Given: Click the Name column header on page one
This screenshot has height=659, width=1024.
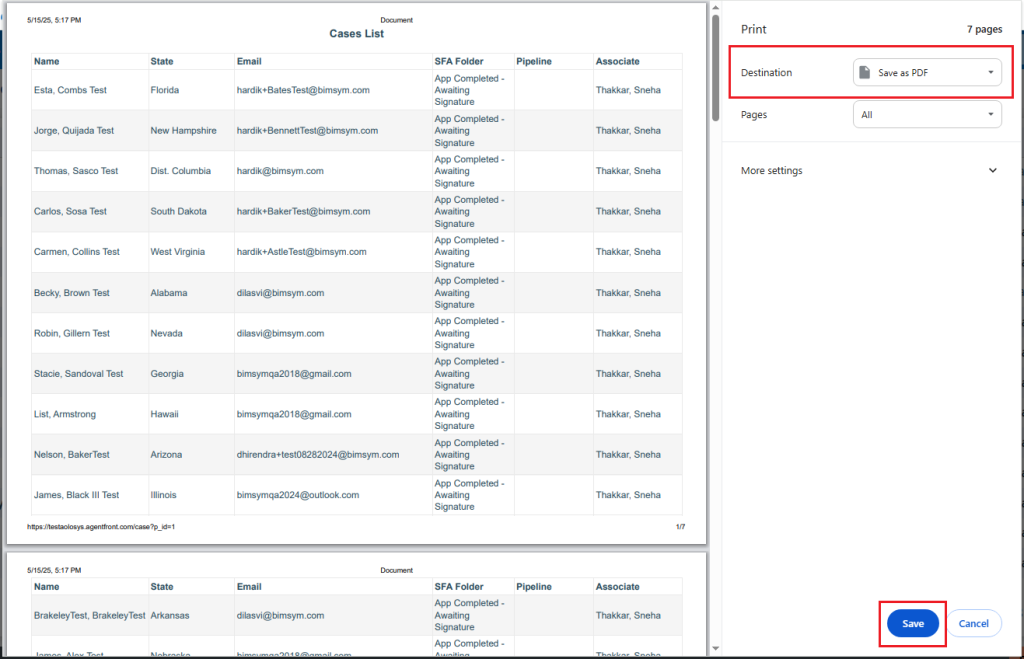Looking at the screenshot, I should click(47, 62).
